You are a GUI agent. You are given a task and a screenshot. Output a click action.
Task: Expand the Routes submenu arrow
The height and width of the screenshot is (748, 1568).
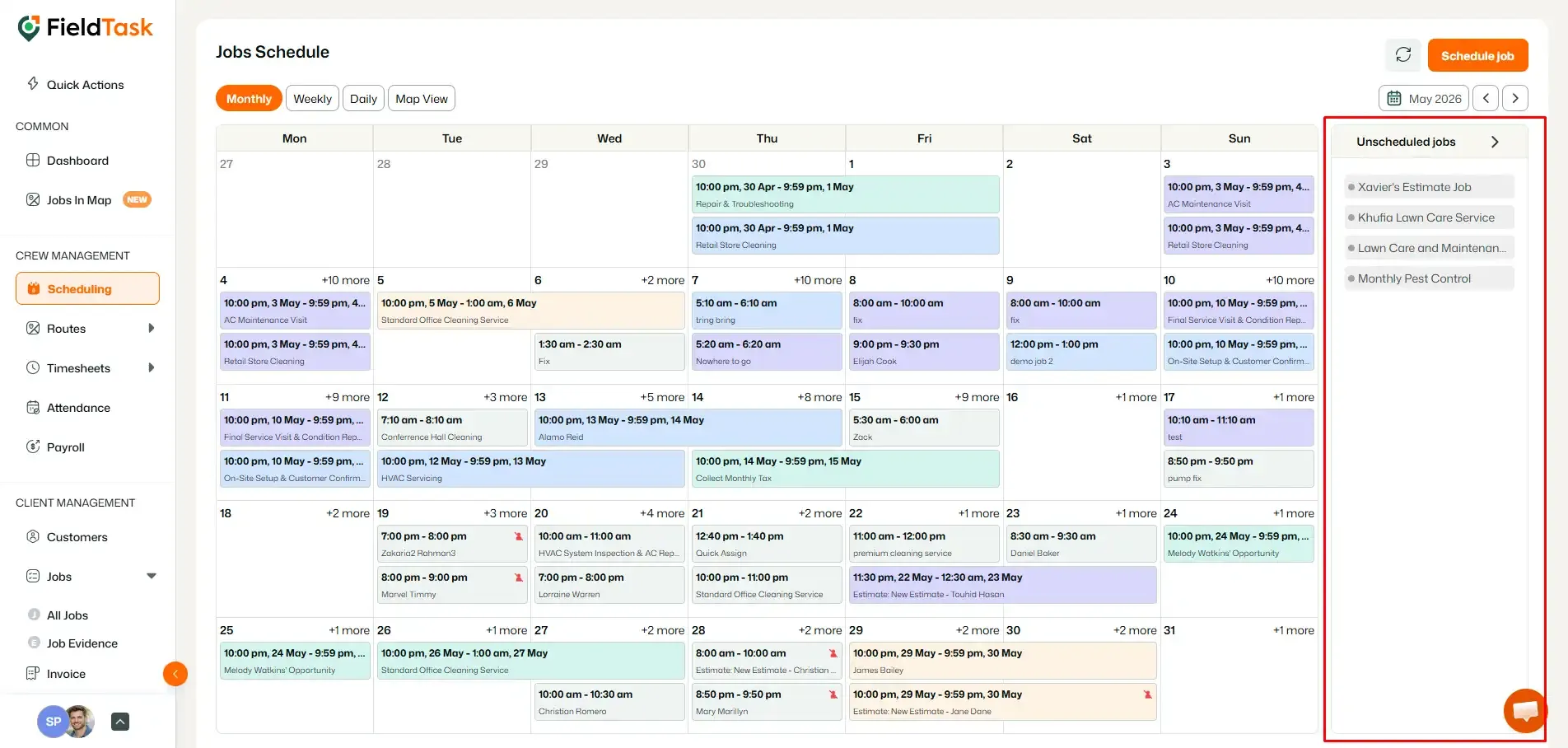coord(151,328)
